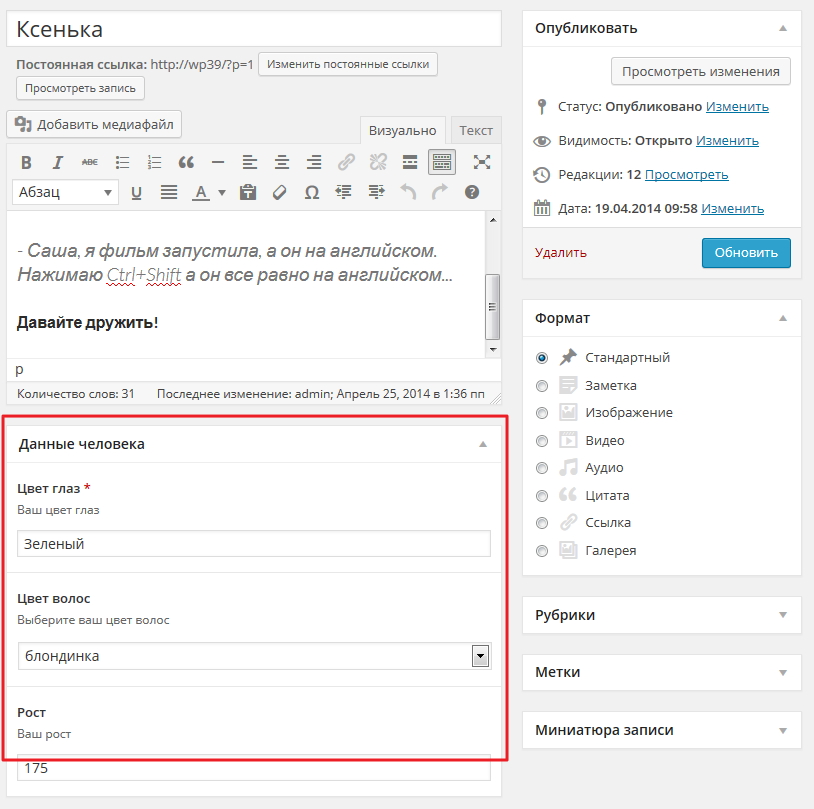The image size is (814, 809).
Task: Apply strikethrough formatting (ABC icon)
Action: tap(90, 163)
